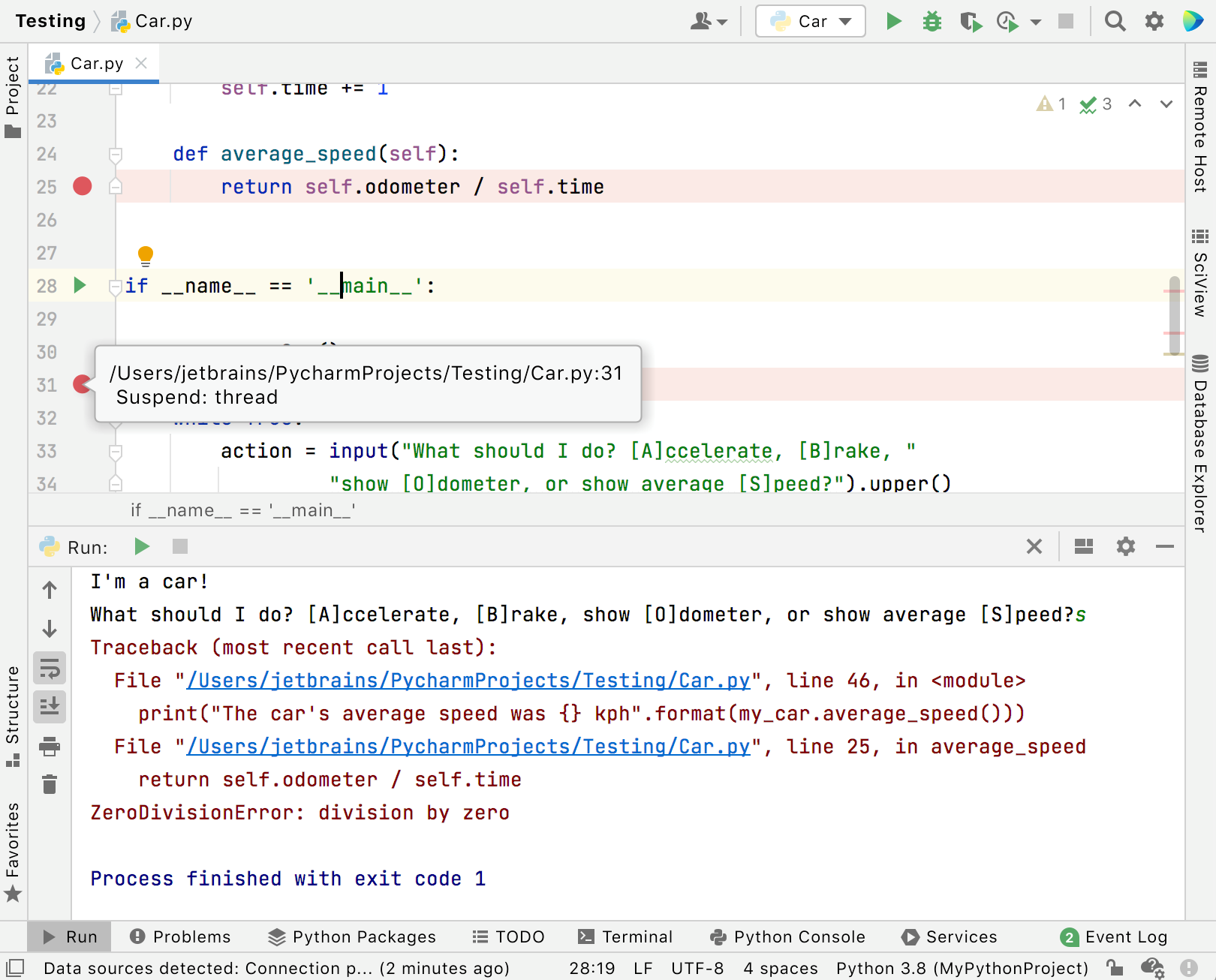Run script from gutter arrow on line 28

click(x=79, y=285)
